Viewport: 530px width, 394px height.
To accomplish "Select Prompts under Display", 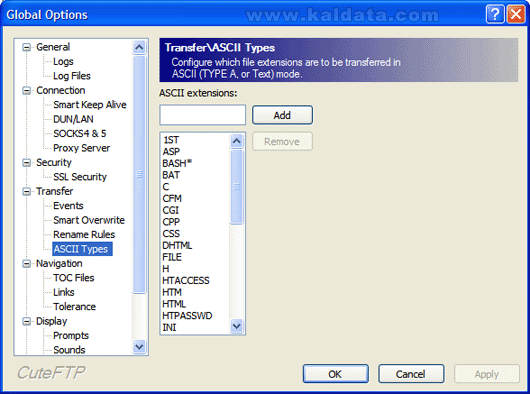I will point(71,336).
